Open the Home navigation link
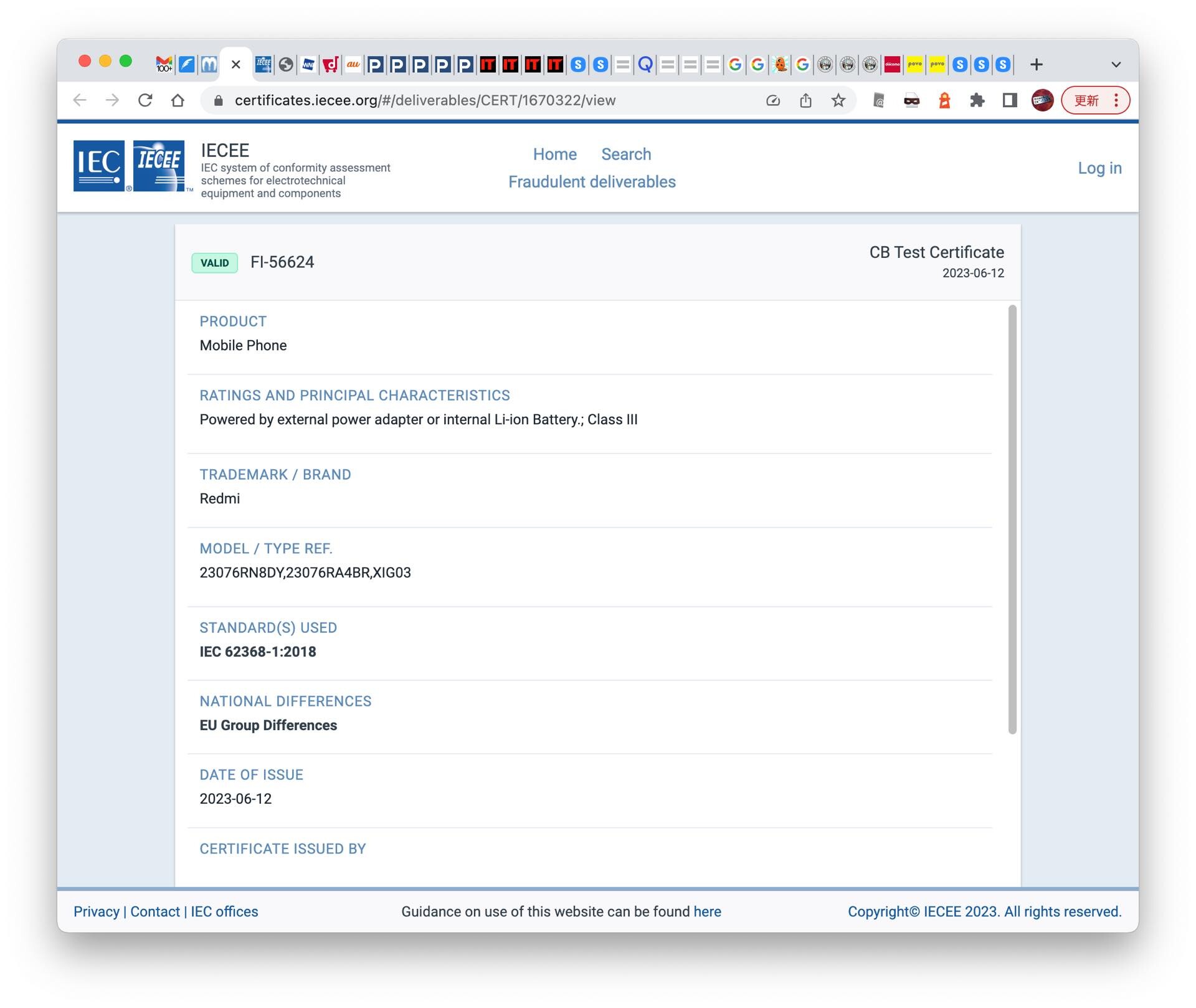 [x=554, y=154]
